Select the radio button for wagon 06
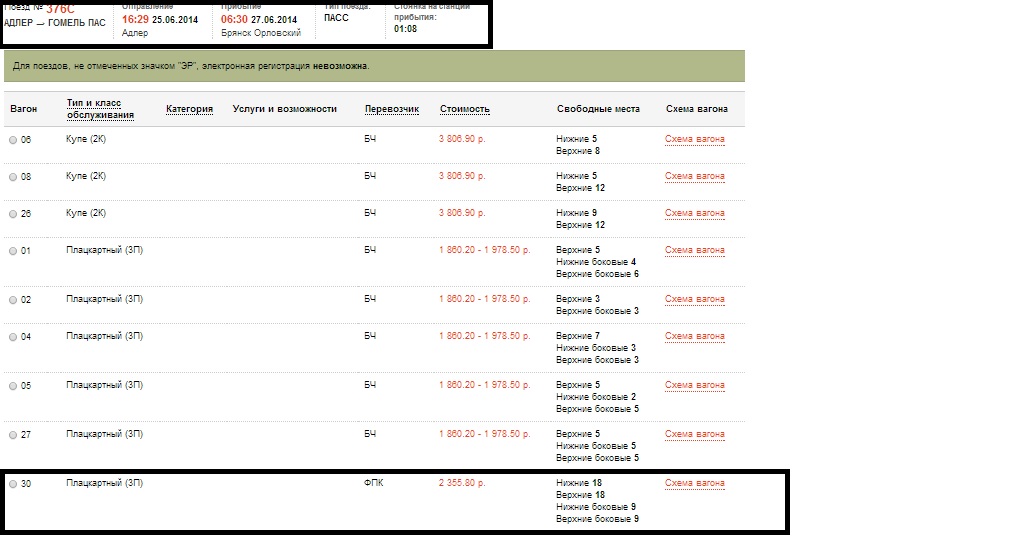The image size is (1014, 537). coord(13,140)
